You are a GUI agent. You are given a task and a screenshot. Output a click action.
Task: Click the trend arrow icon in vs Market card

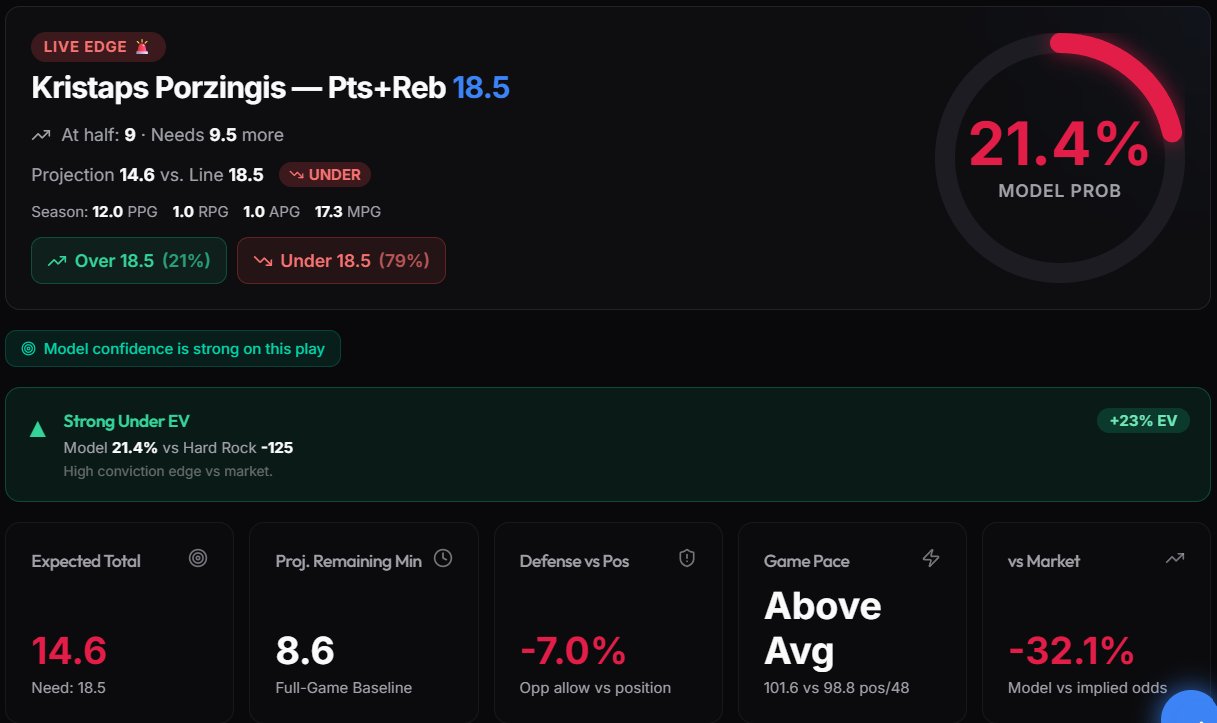(1175, 559)
